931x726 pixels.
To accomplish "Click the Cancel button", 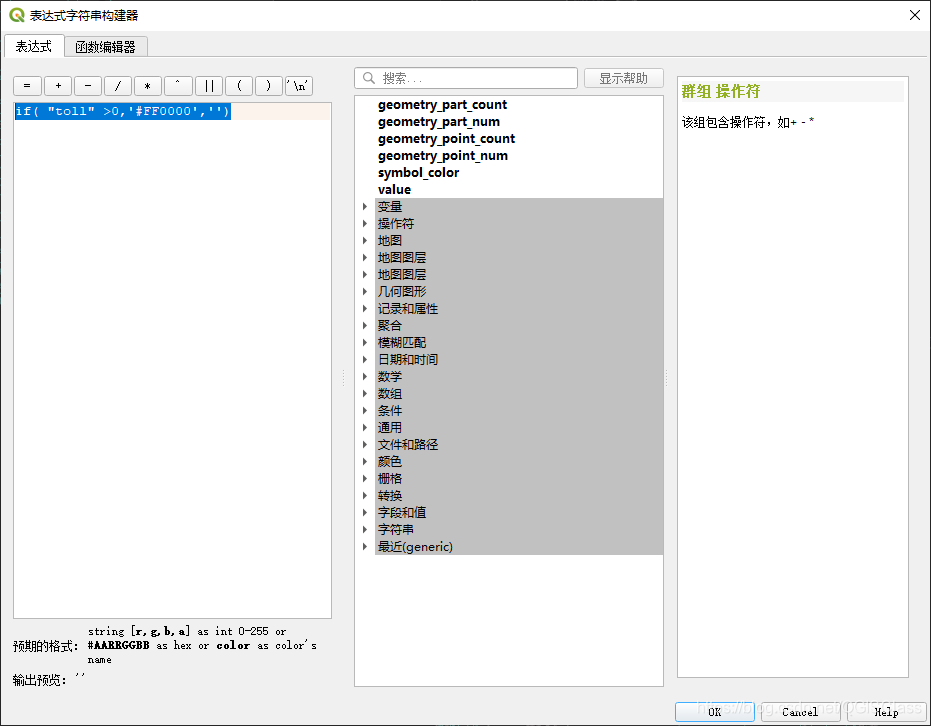I will tap(800, 712).
